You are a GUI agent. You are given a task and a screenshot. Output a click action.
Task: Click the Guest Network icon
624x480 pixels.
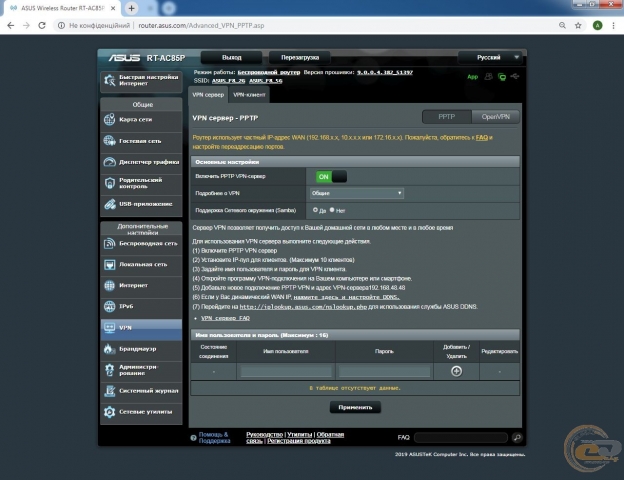[x=109, y=141]
